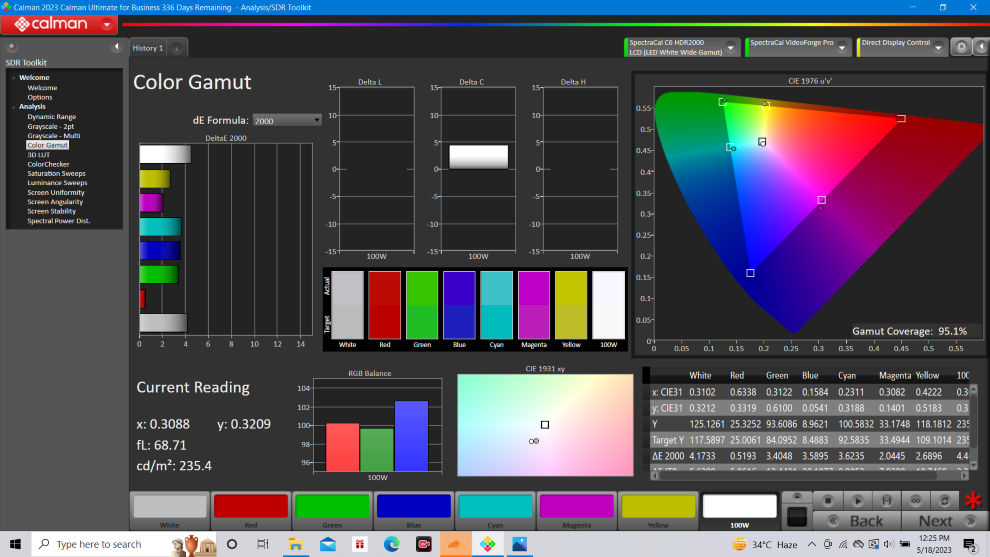
Task: Select the Blue pattern swatch at bottom
Action: coord(414,510)
